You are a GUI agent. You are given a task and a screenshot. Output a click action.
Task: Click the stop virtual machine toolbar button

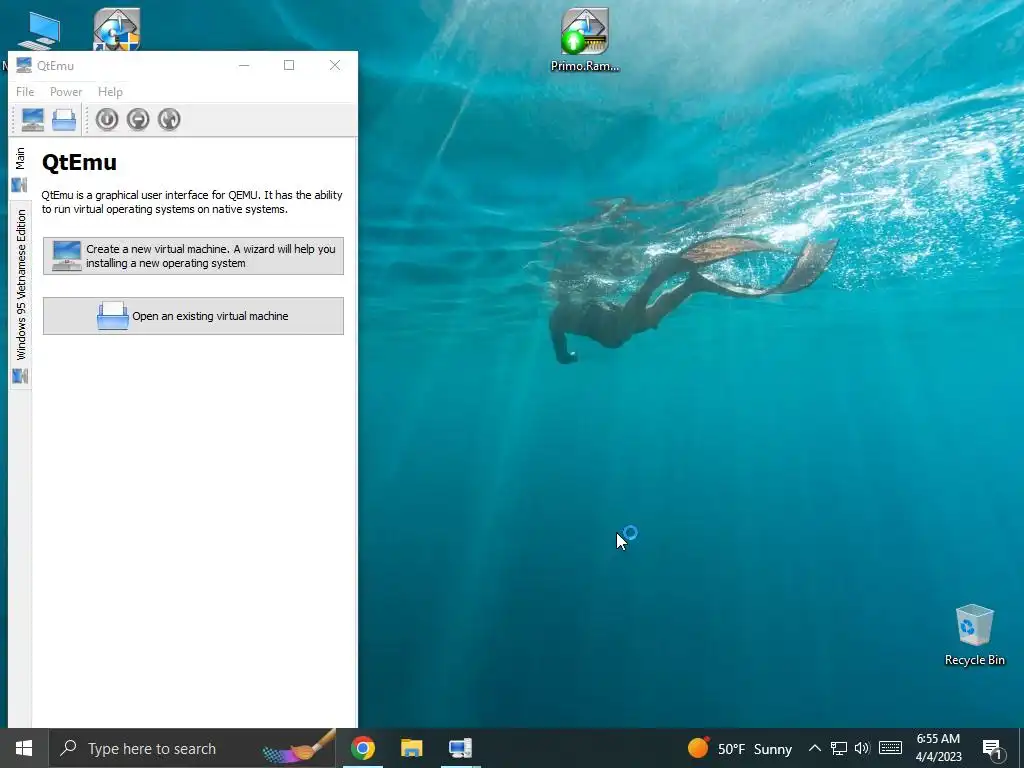pyautogui.click(x=138, y=120)
